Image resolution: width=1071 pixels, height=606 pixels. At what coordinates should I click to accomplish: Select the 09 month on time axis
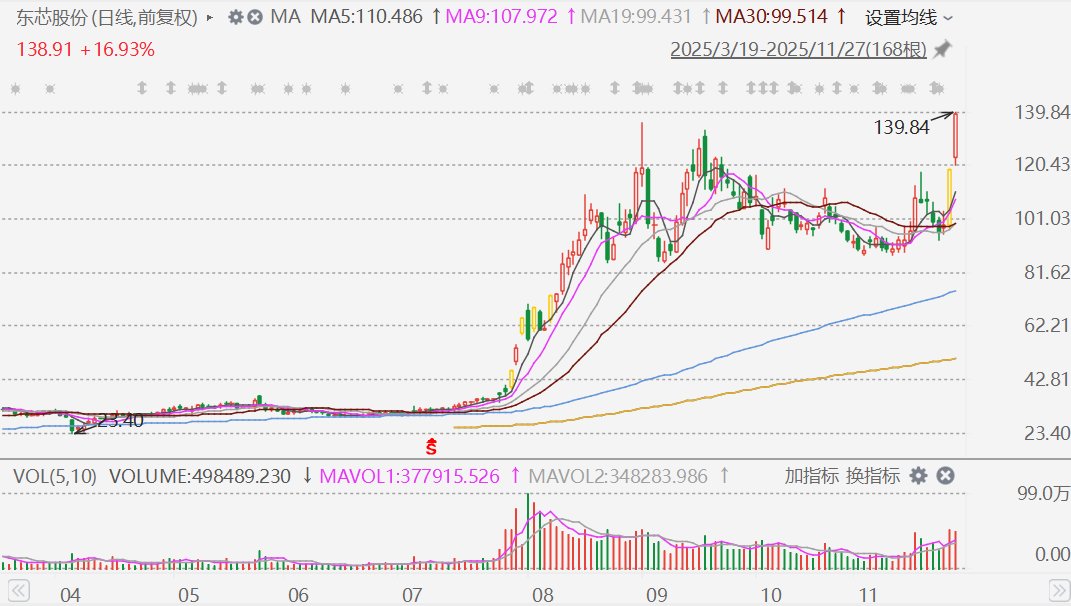(x=656, y=595)
